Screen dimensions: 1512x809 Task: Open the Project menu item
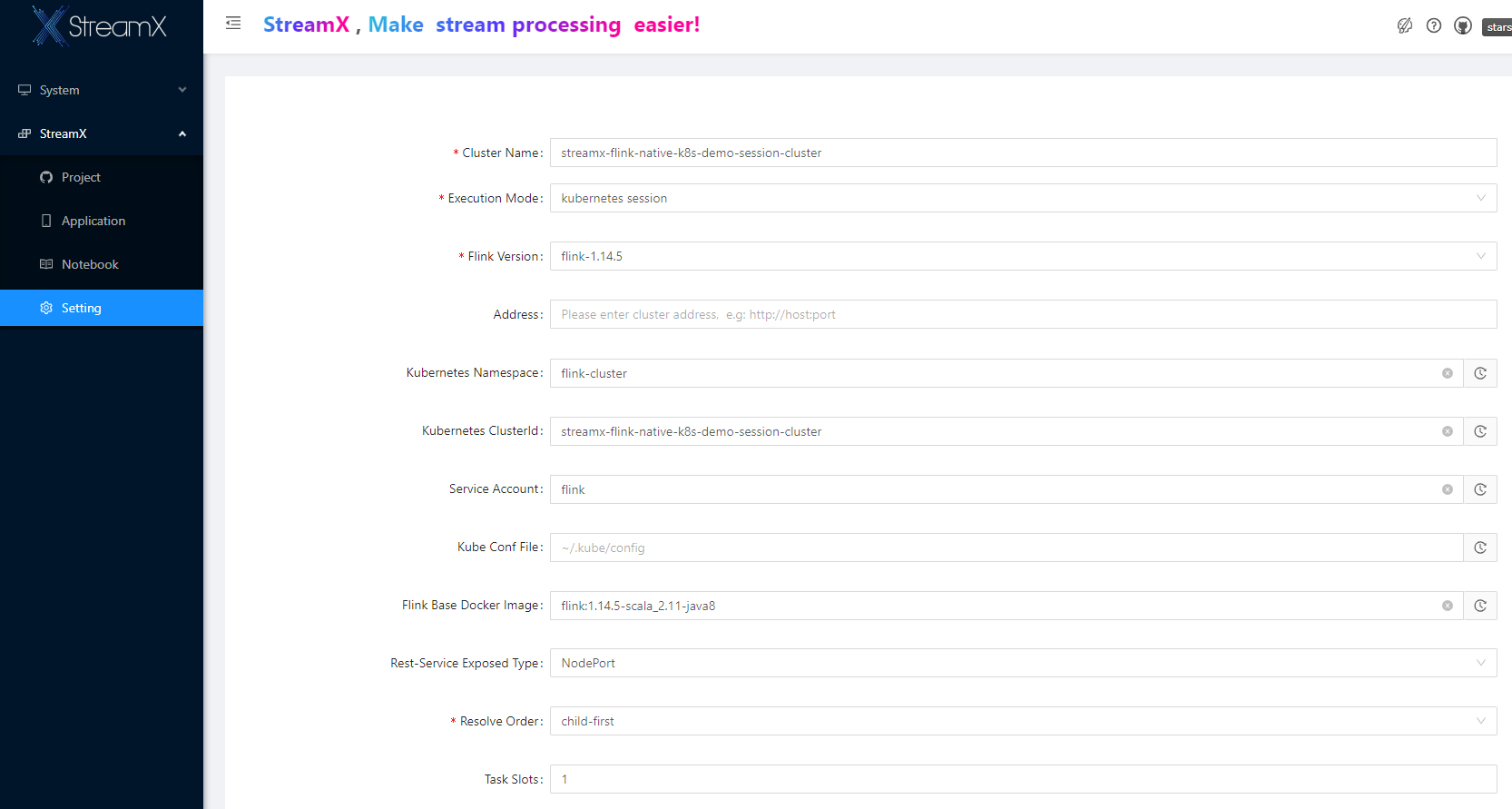(102, 177)
